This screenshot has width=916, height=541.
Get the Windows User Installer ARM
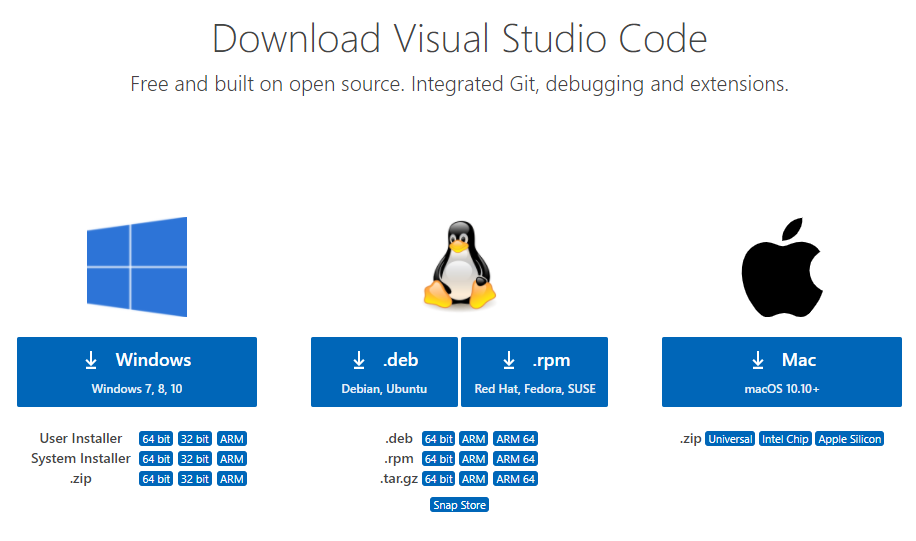(232, 439)
